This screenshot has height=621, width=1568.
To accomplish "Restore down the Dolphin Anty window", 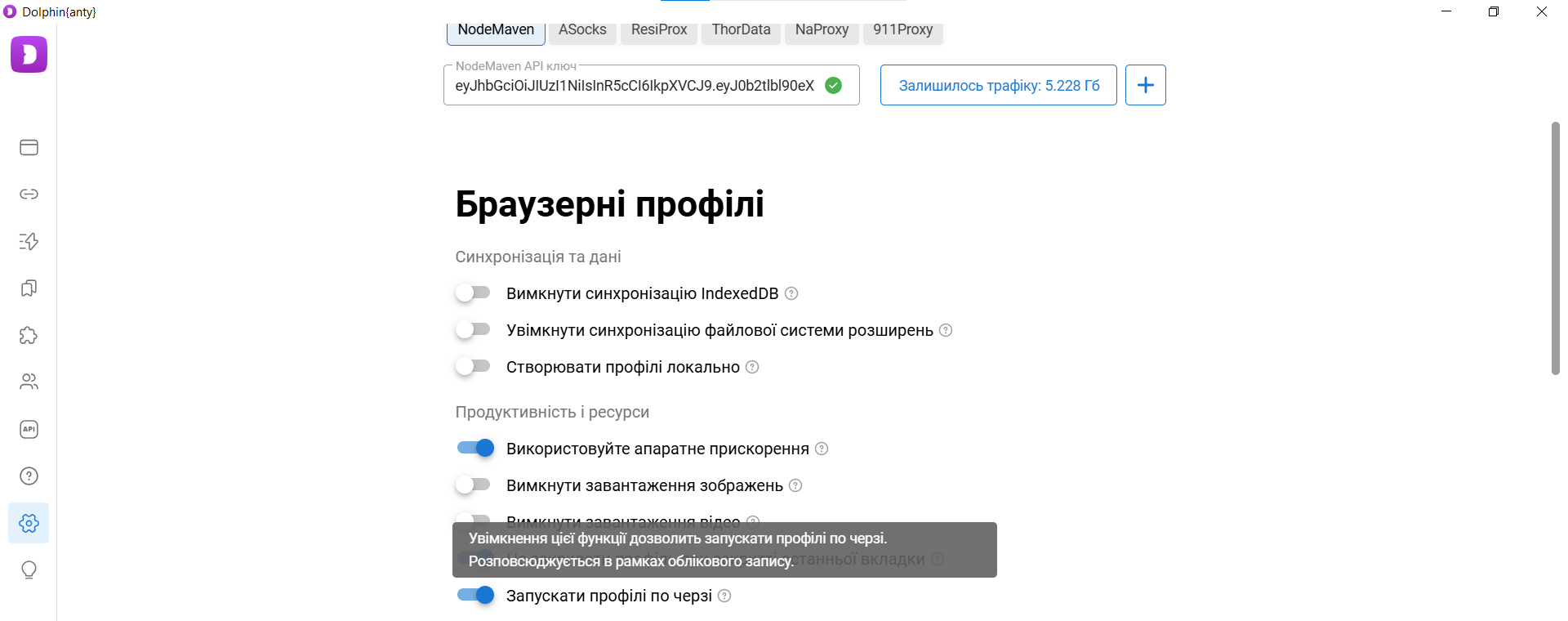I will [1494, 11].
